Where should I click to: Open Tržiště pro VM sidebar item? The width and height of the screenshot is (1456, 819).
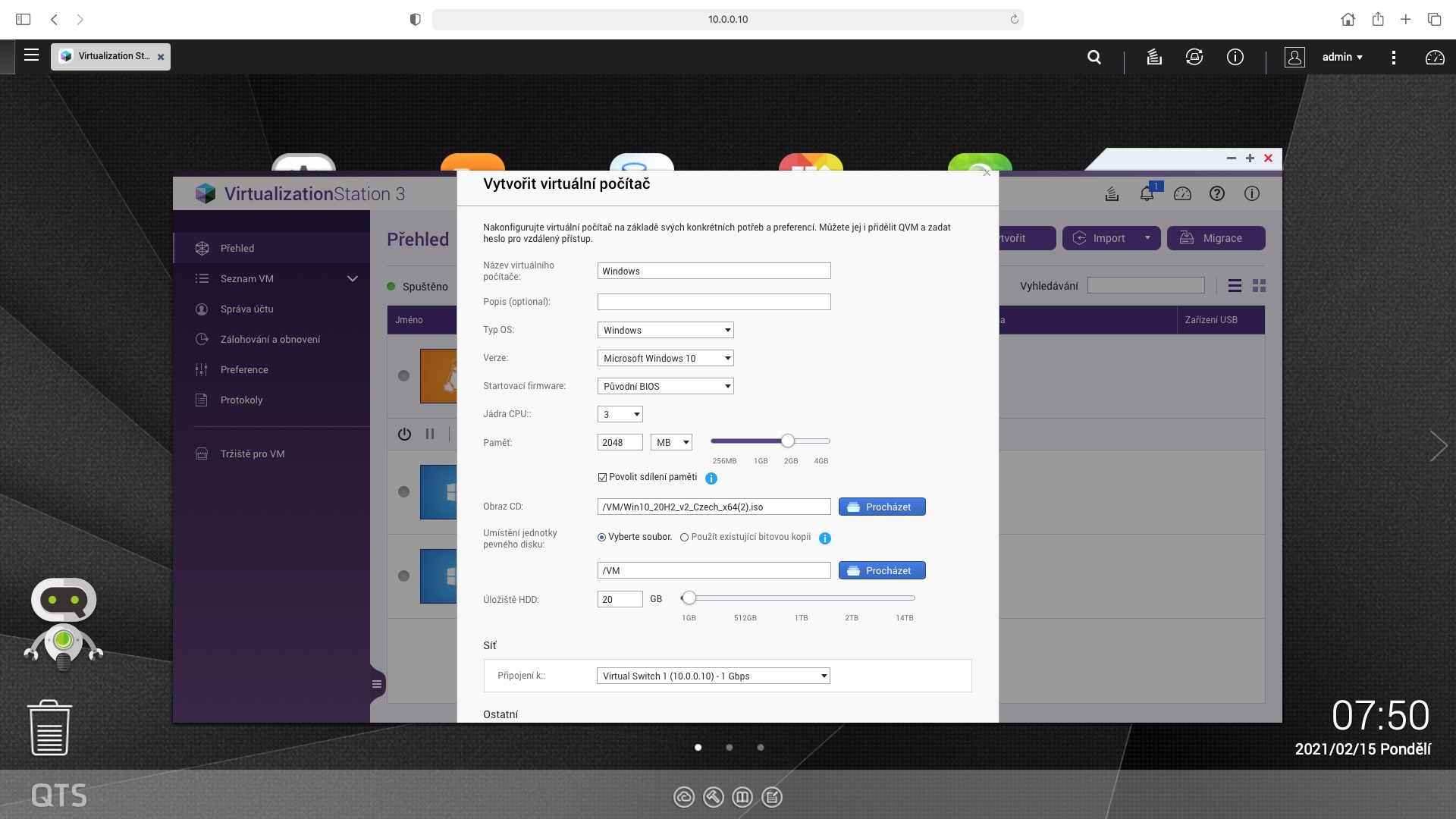click(x=253, y=454)
